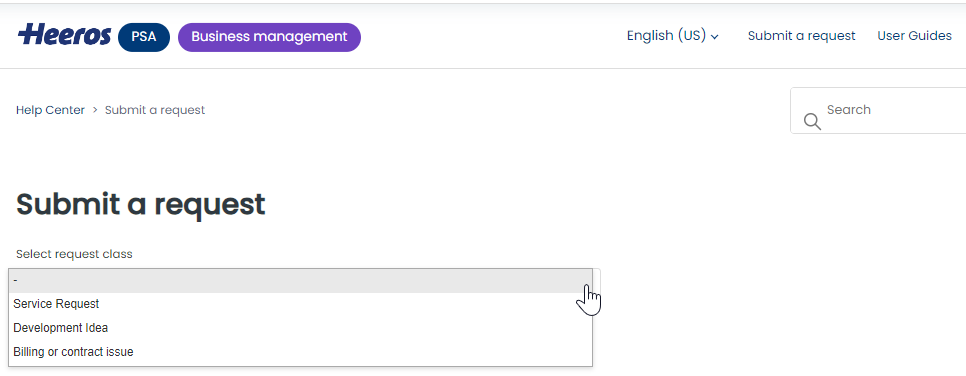Click the request class select field edge behind list
The image size is (966, 376).
pyautogui.click(x=596, y=280)
